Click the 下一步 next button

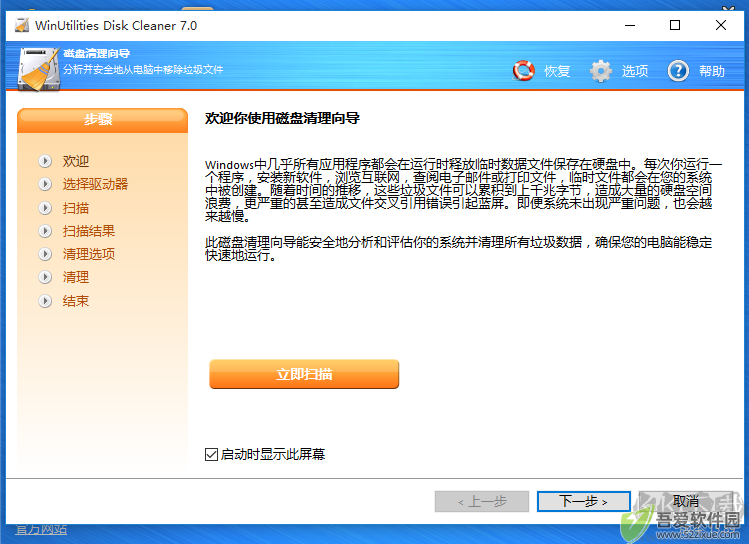point(583,501)
